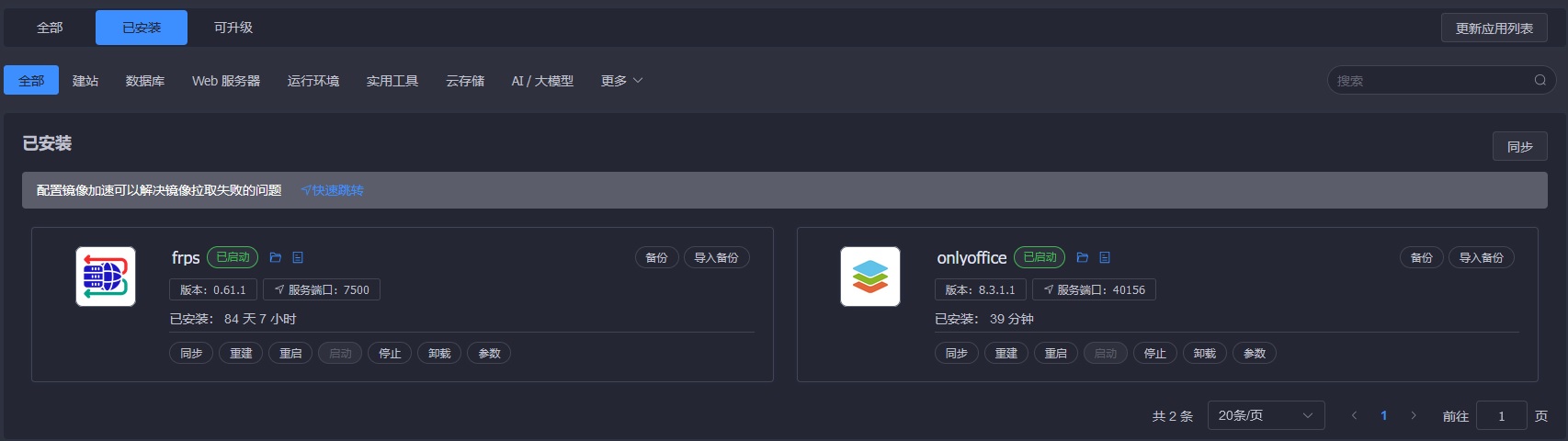View the onlyoffice log document icon
This screenshot has width=1568, height=441.
pyautogui.click(x=1105, y=258)
